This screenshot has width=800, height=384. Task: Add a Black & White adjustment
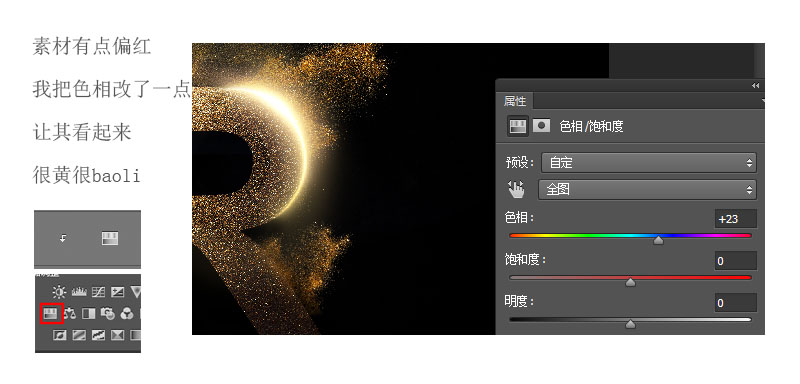click(89, 313)
